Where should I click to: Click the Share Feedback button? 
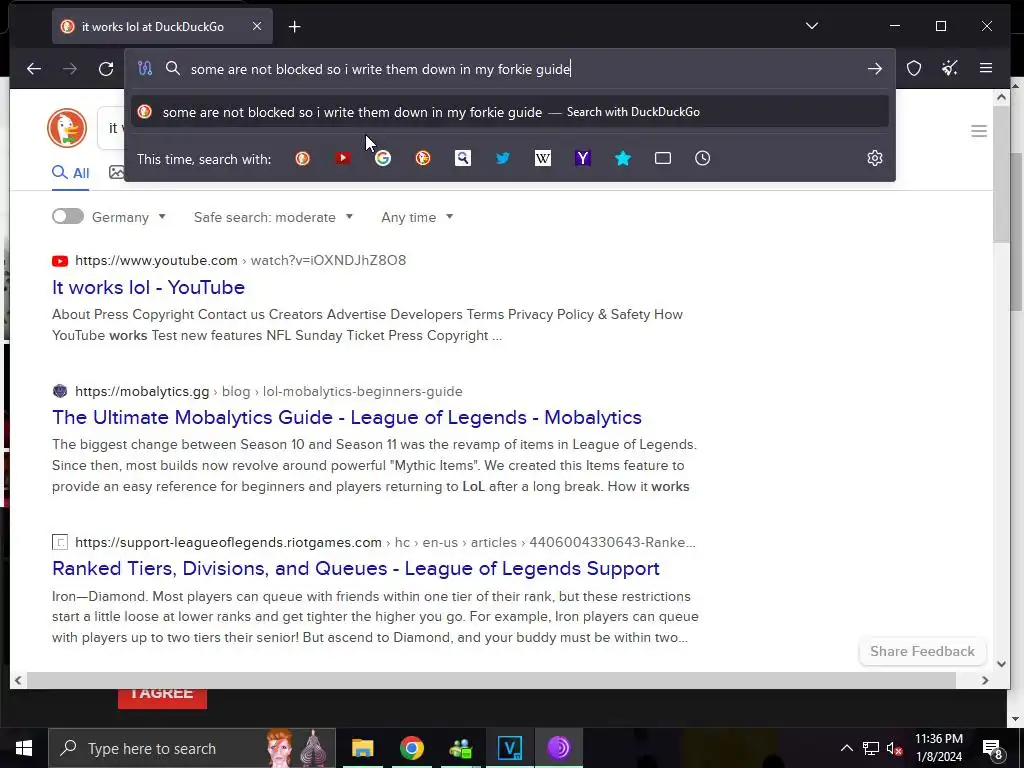tap(922, 651)
